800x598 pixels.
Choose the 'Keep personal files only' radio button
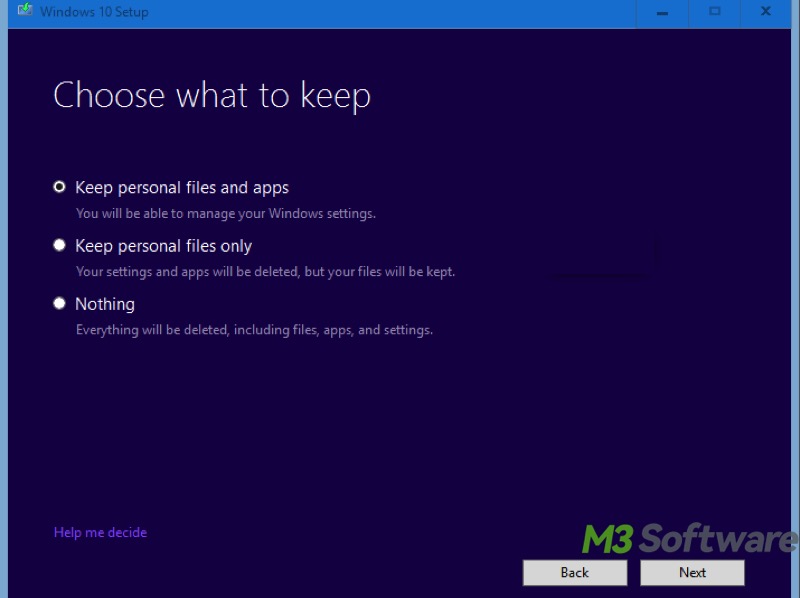tap(60, 245)
